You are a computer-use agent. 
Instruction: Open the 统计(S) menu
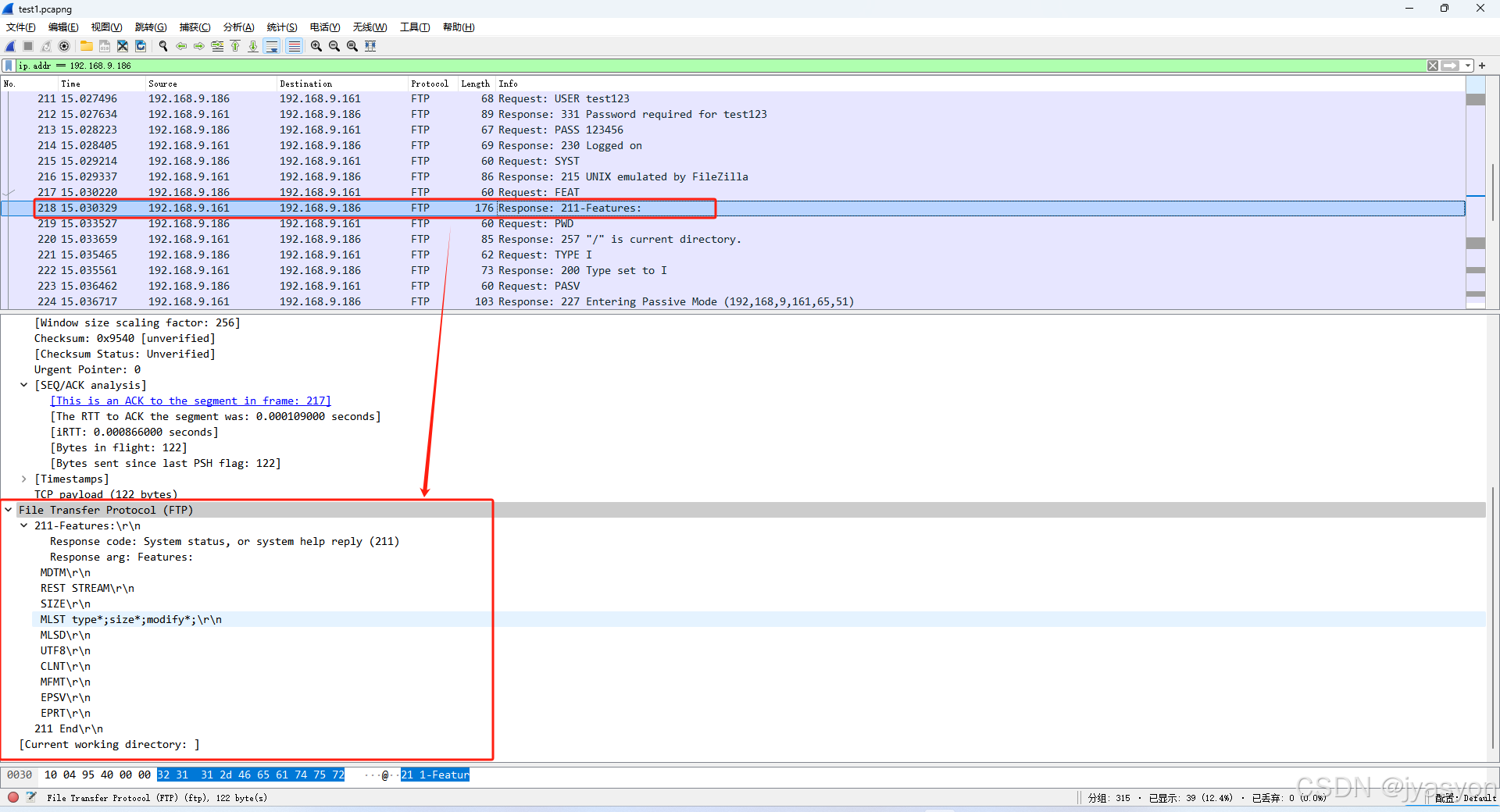click(281, 27)
